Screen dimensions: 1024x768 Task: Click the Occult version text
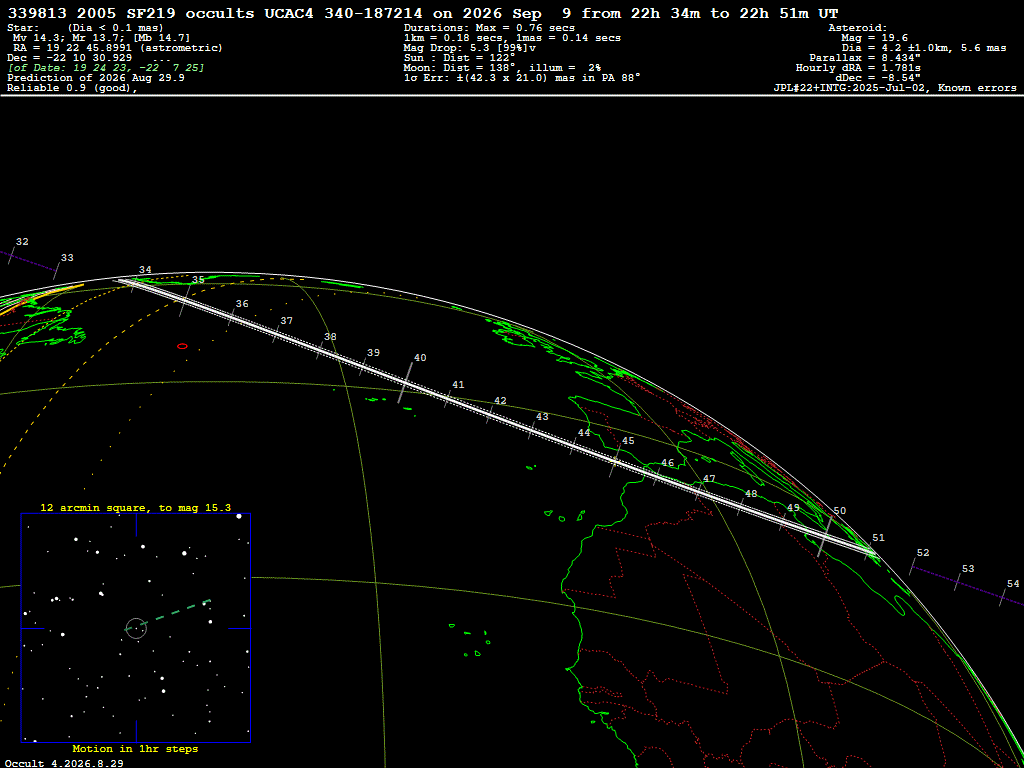point(64,763)
